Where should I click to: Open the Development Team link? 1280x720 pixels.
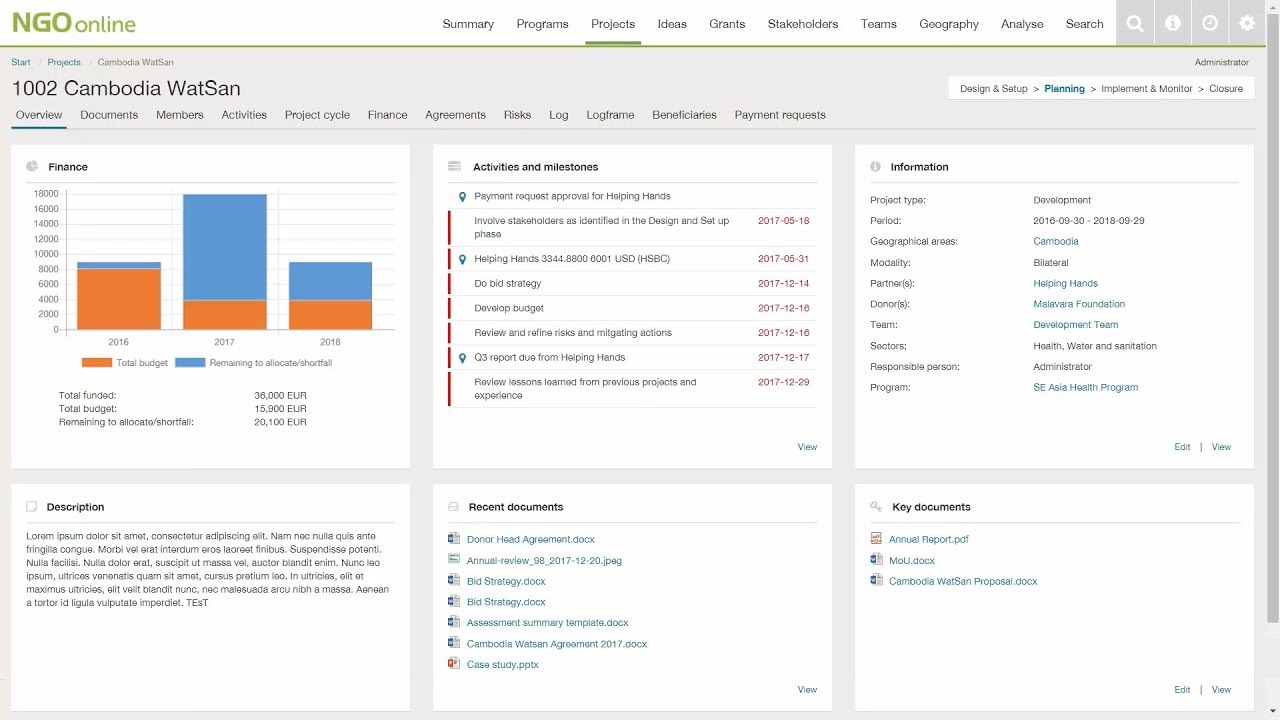point(1076,325)
